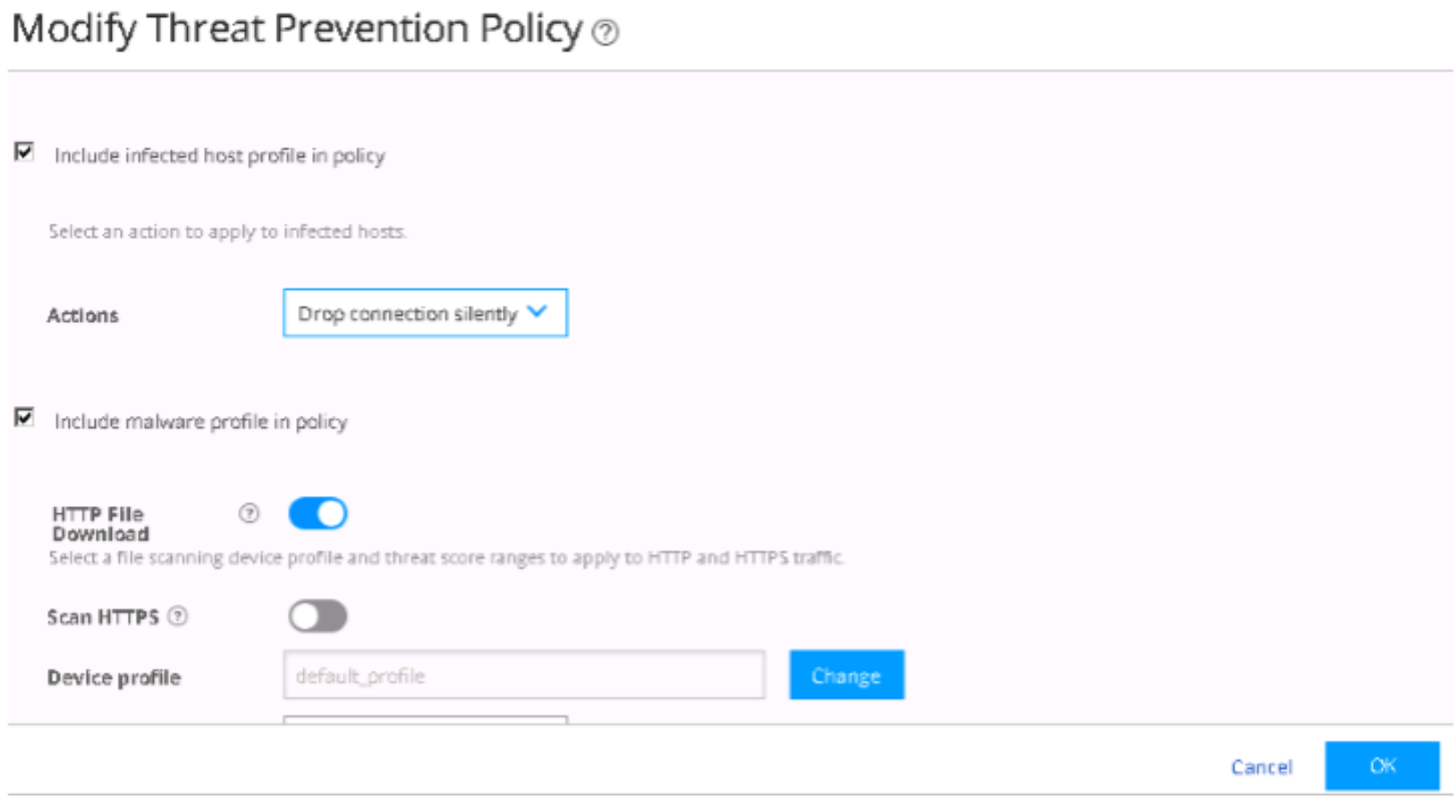
Task: Uncheck the malware profile checkbox
Action: click(x=24, y=418)
